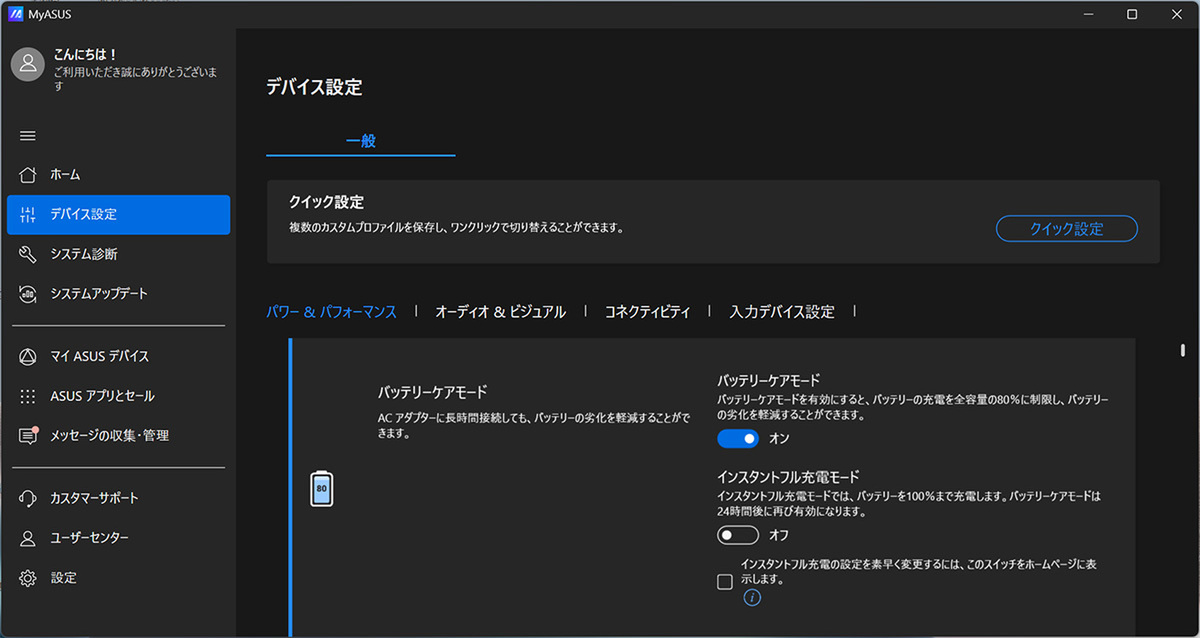1200x638 pixels.
Task: Open ユーザーセンター page
Action: (x=118, y=538)
